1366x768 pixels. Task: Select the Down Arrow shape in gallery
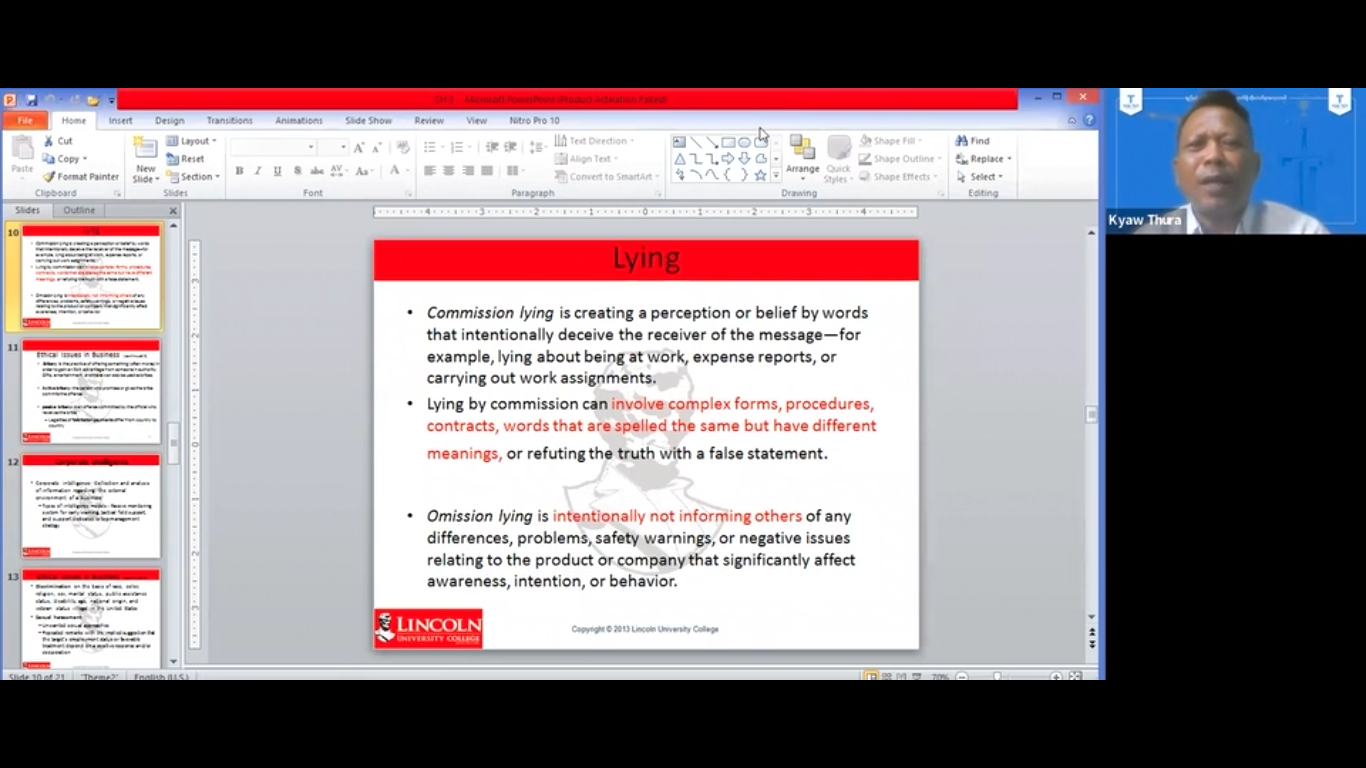click(x=745, y=159)
